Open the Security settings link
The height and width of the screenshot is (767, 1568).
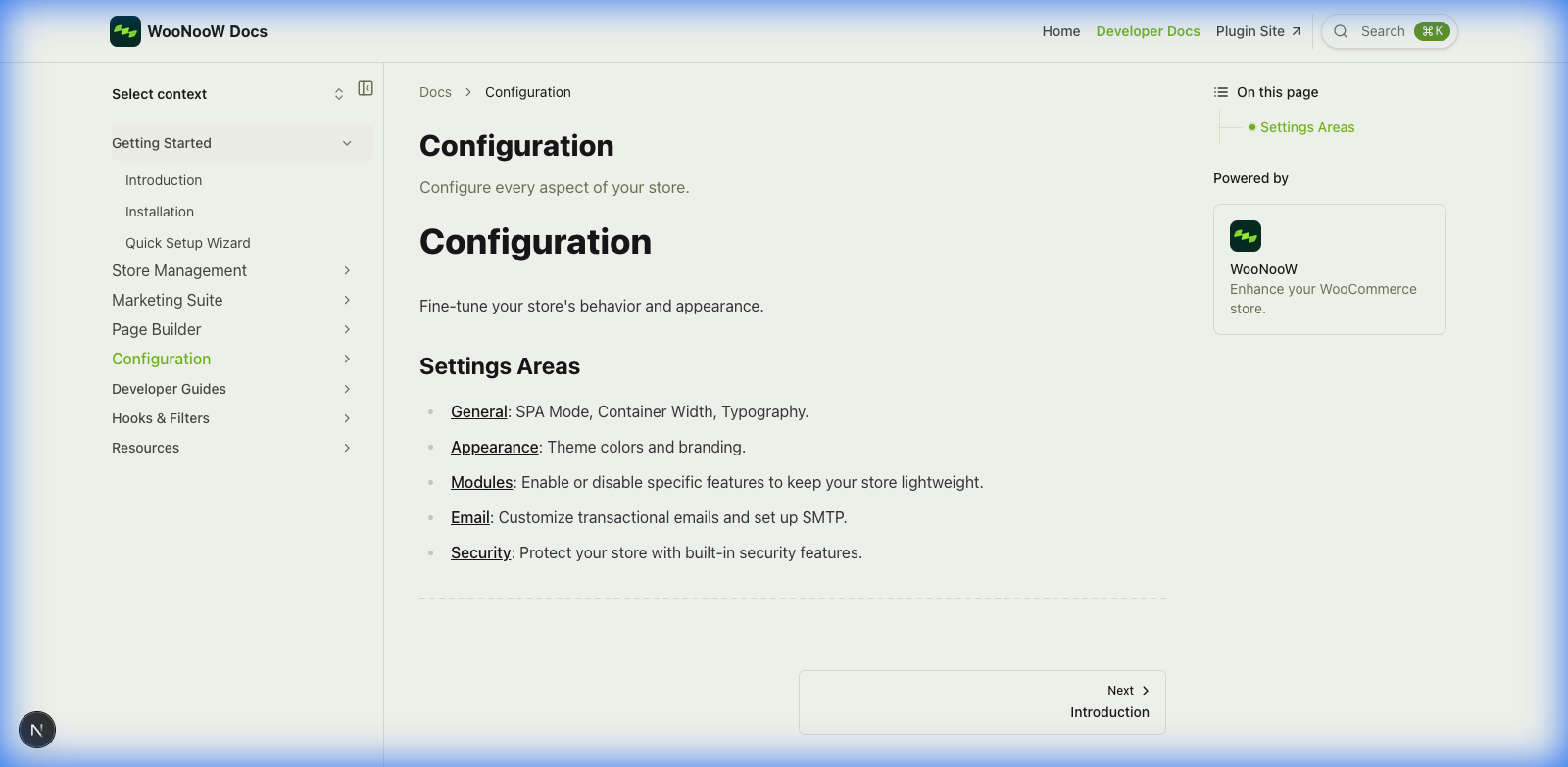tap(480, 552)
